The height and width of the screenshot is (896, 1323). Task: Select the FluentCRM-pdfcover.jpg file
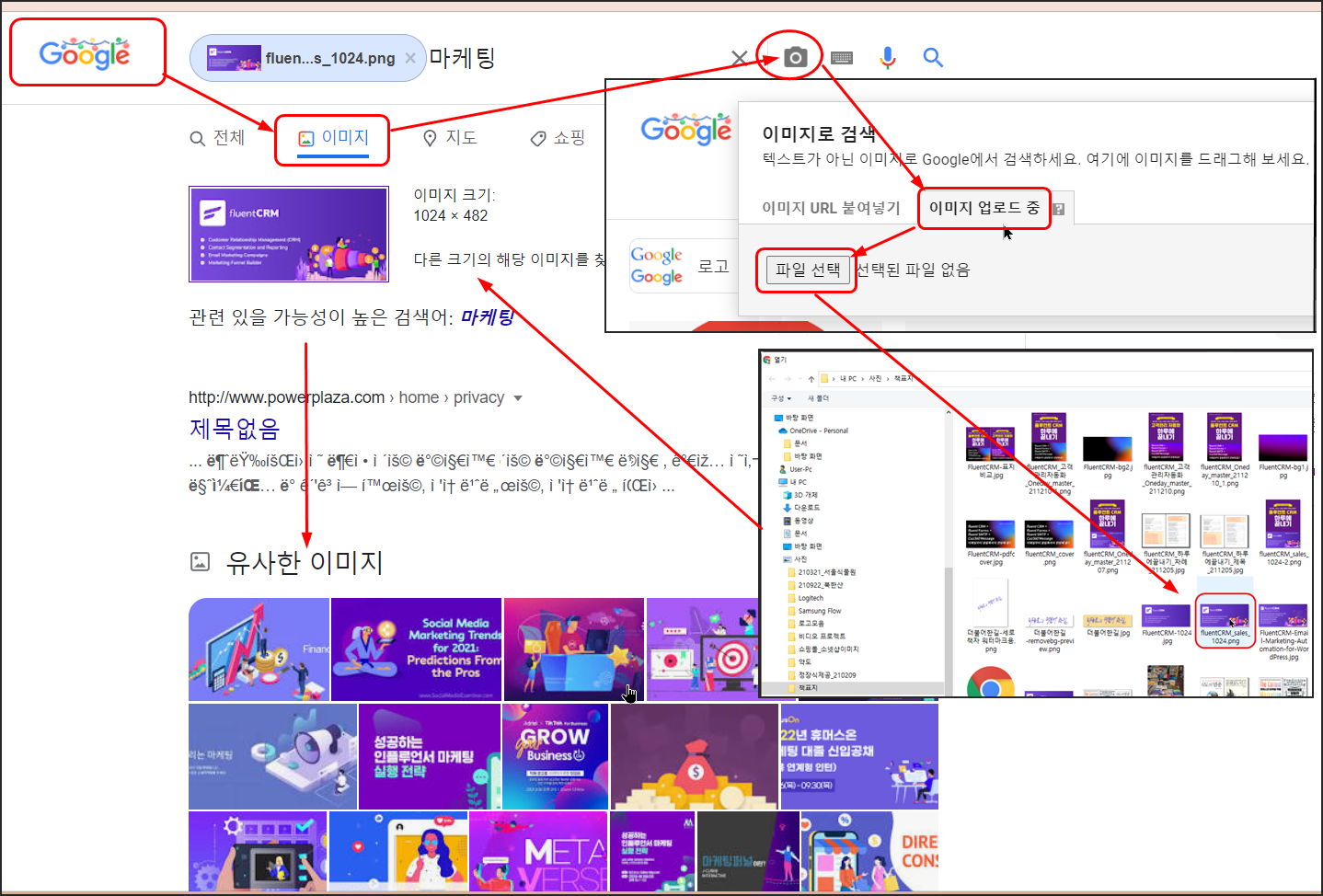point(991,543)
